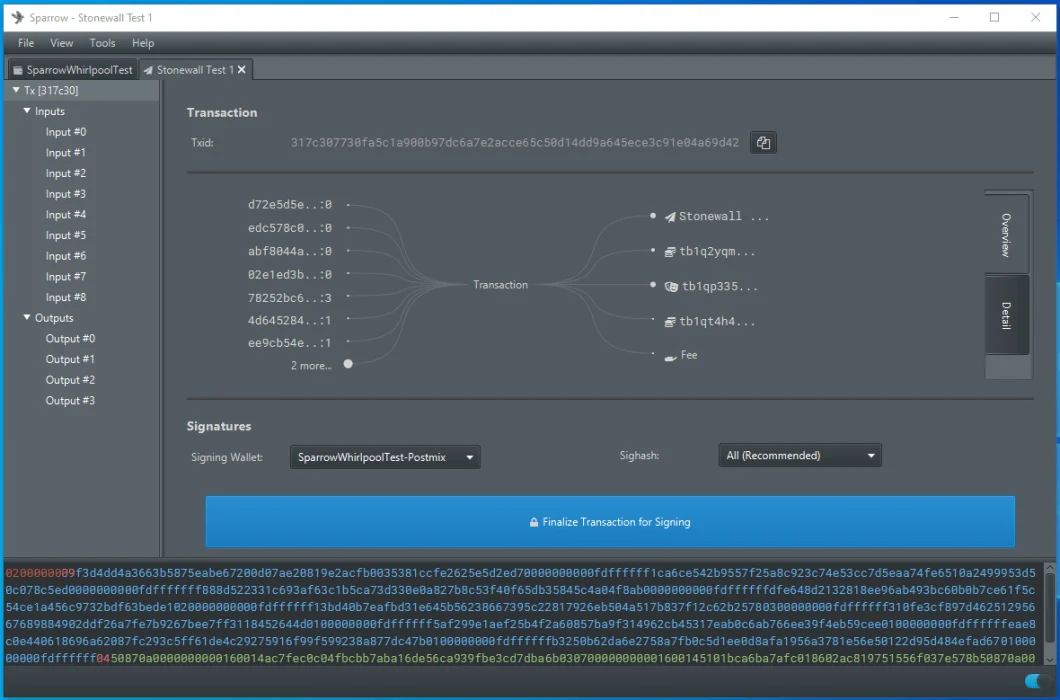Select Output #2 in the tree
This screenshot has height=700, width=1060.
(x=70, y=380)
